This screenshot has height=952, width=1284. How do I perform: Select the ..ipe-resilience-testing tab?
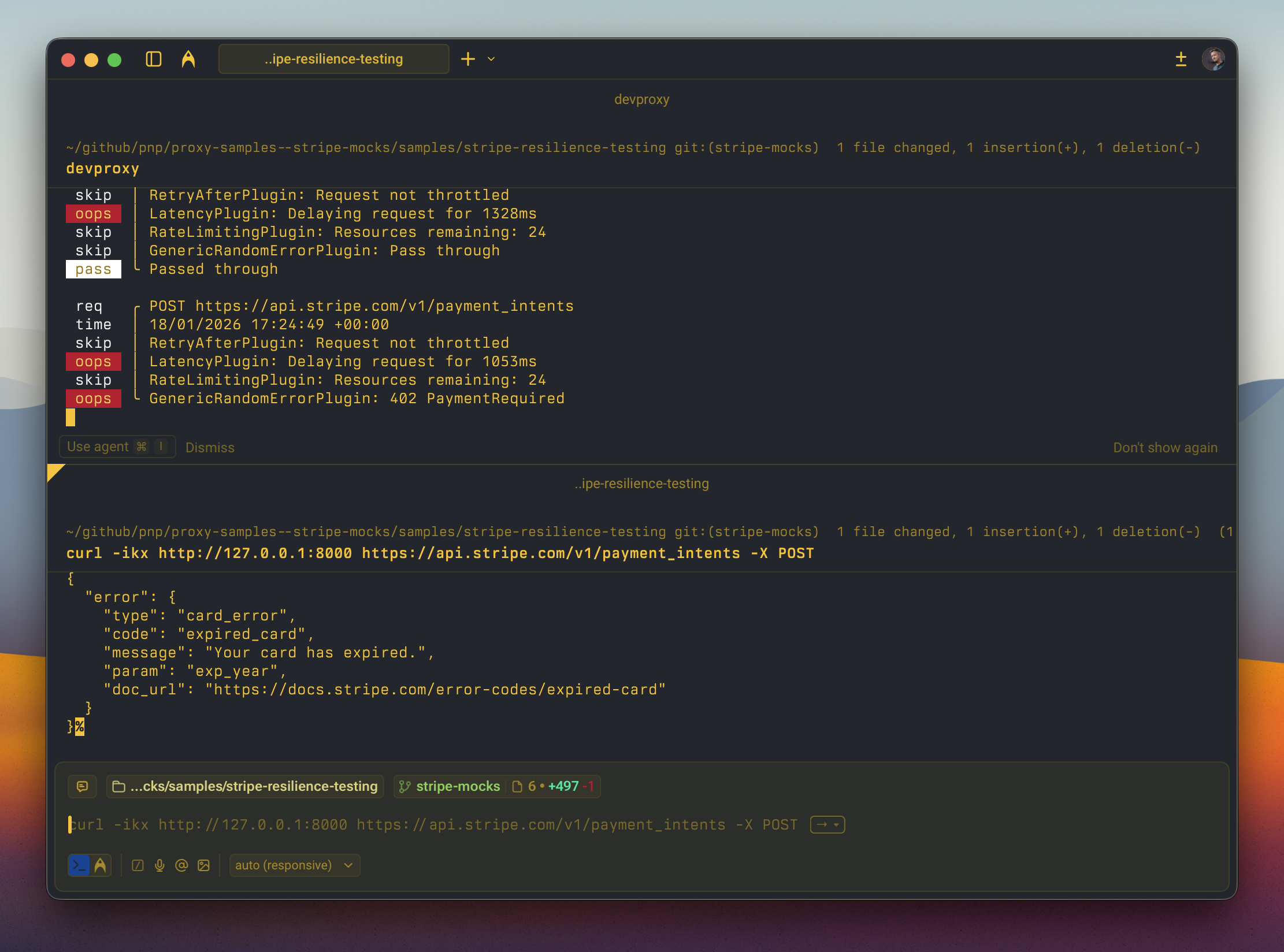coord(333,58)
